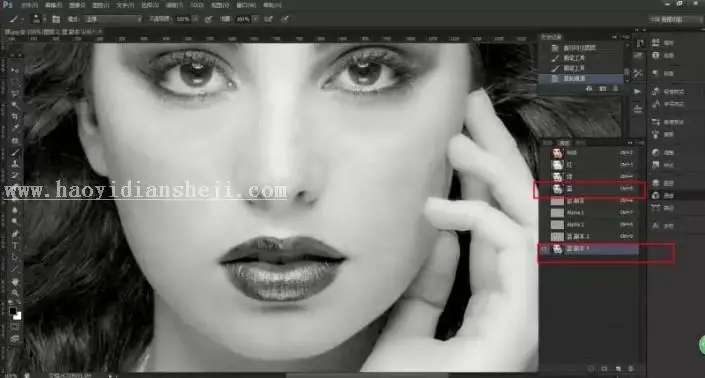Open the brush preset picker in options bar
The image size is (705, 378).
tap(37, 19)
